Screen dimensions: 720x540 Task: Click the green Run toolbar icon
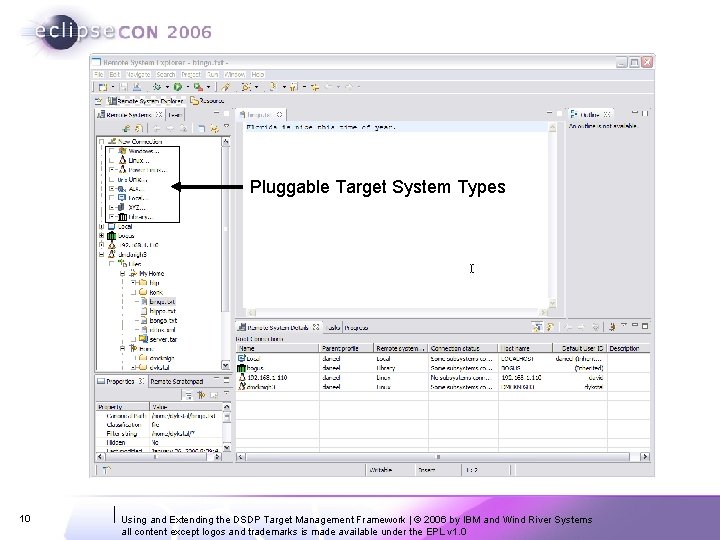[178, 87]
